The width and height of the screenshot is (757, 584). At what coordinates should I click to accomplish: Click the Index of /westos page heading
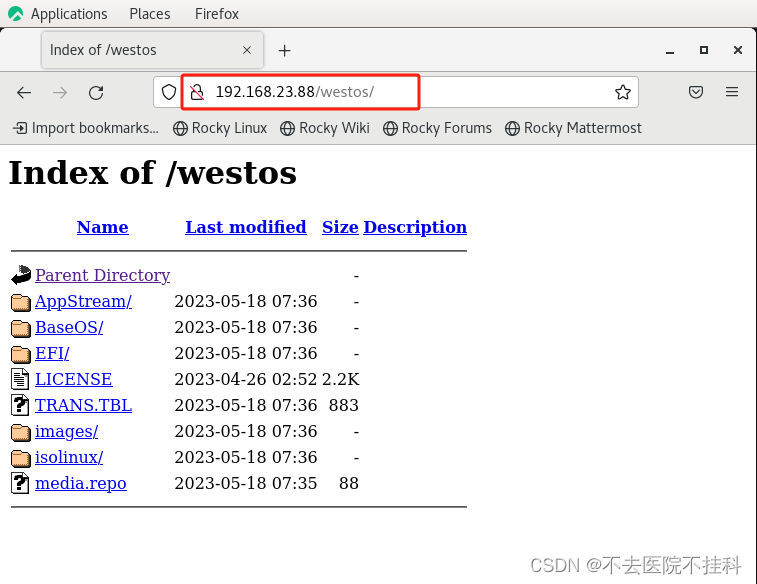point(153,173)
